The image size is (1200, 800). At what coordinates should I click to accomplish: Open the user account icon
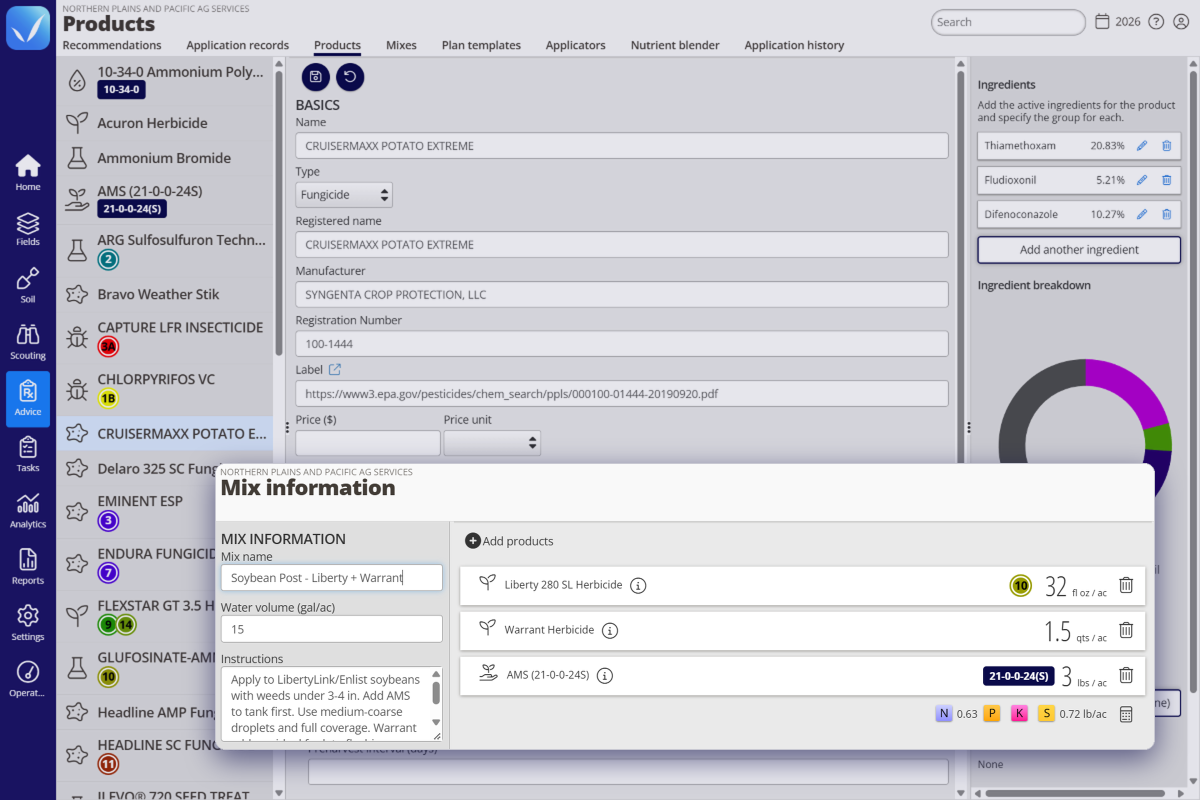tap(1180, 22)
